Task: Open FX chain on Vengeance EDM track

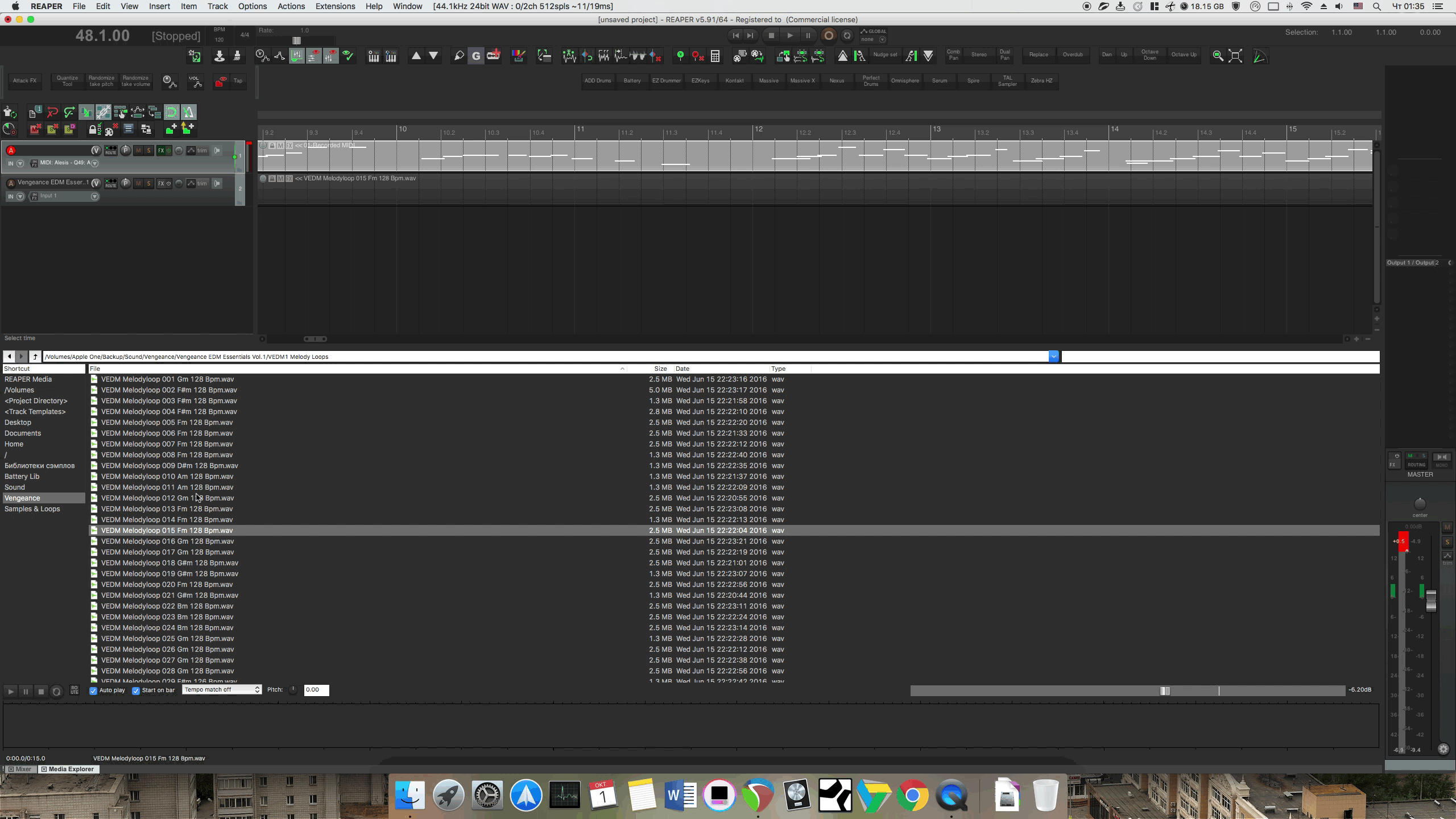Action: point(162,183)
